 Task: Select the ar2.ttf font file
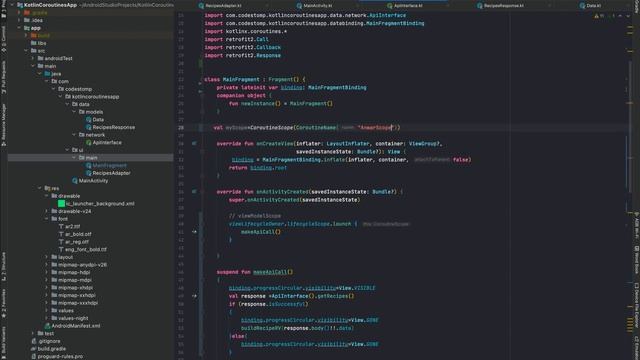tap(69, 227)
